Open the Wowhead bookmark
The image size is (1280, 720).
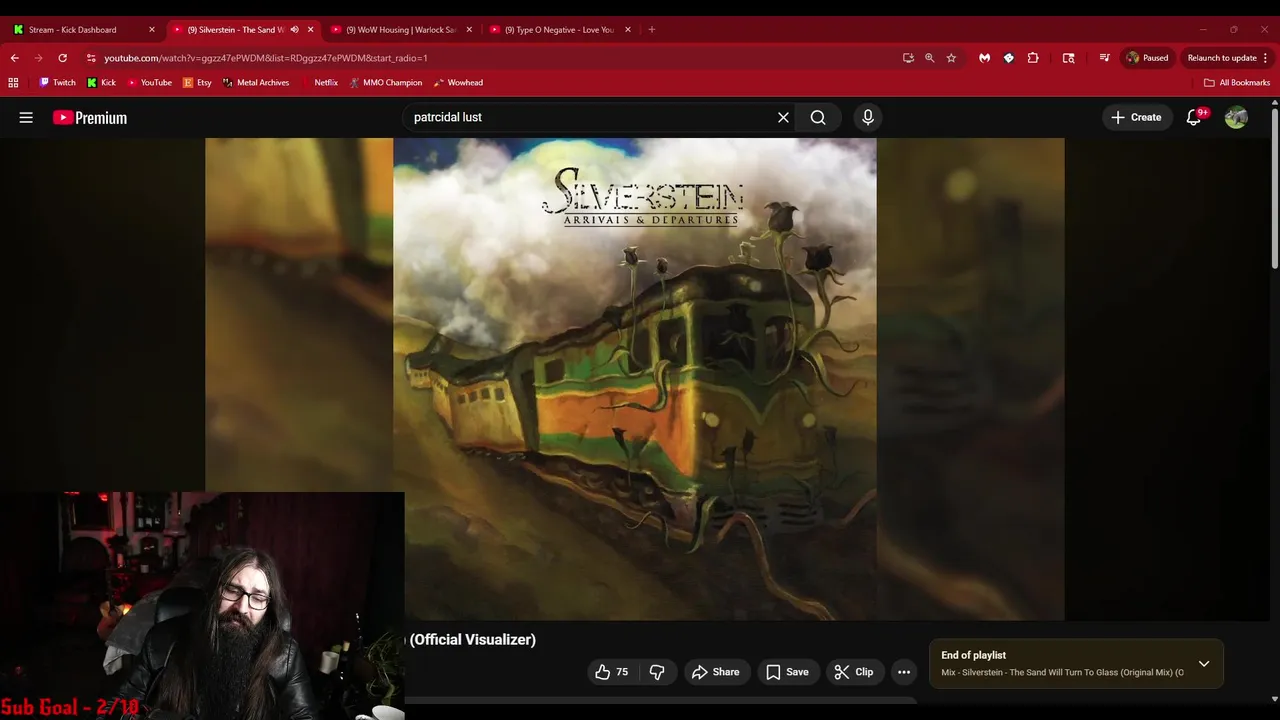[x=458, y=83]
